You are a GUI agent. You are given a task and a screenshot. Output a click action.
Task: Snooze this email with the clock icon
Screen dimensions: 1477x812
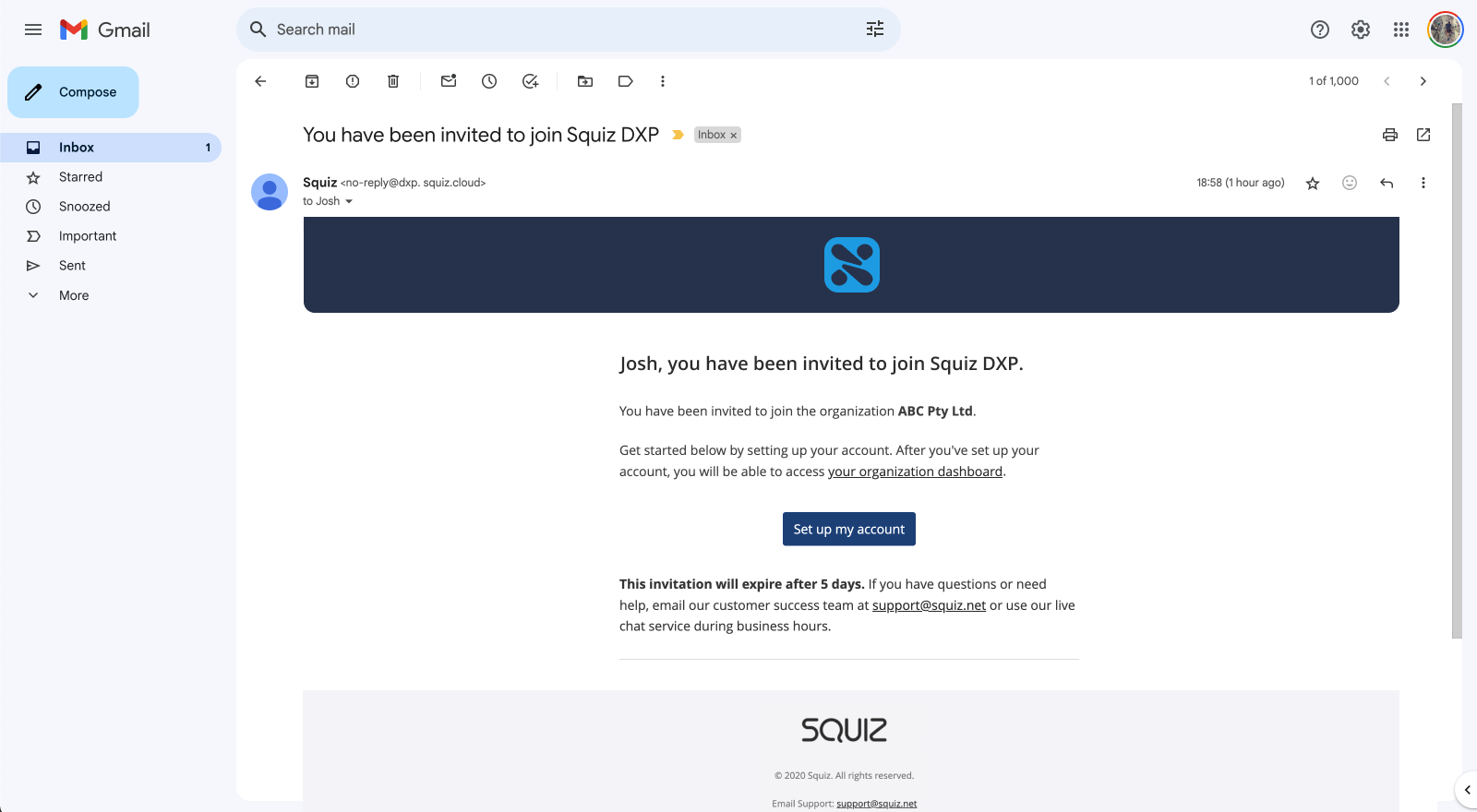point(489,81)
